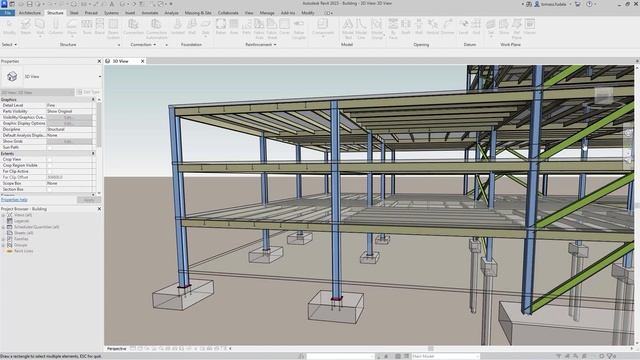
Task: Open the Connection Automation tool
Action: 156,29
